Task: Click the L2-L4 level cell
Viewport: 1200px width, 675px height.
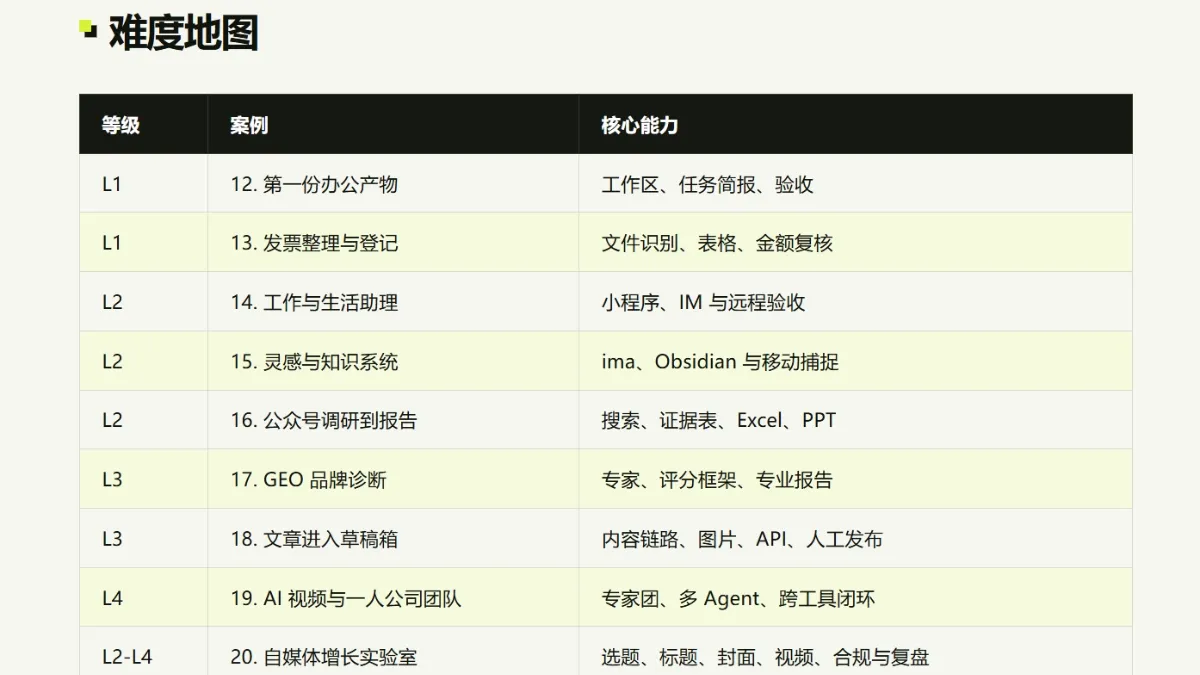Action: point(127,657)
